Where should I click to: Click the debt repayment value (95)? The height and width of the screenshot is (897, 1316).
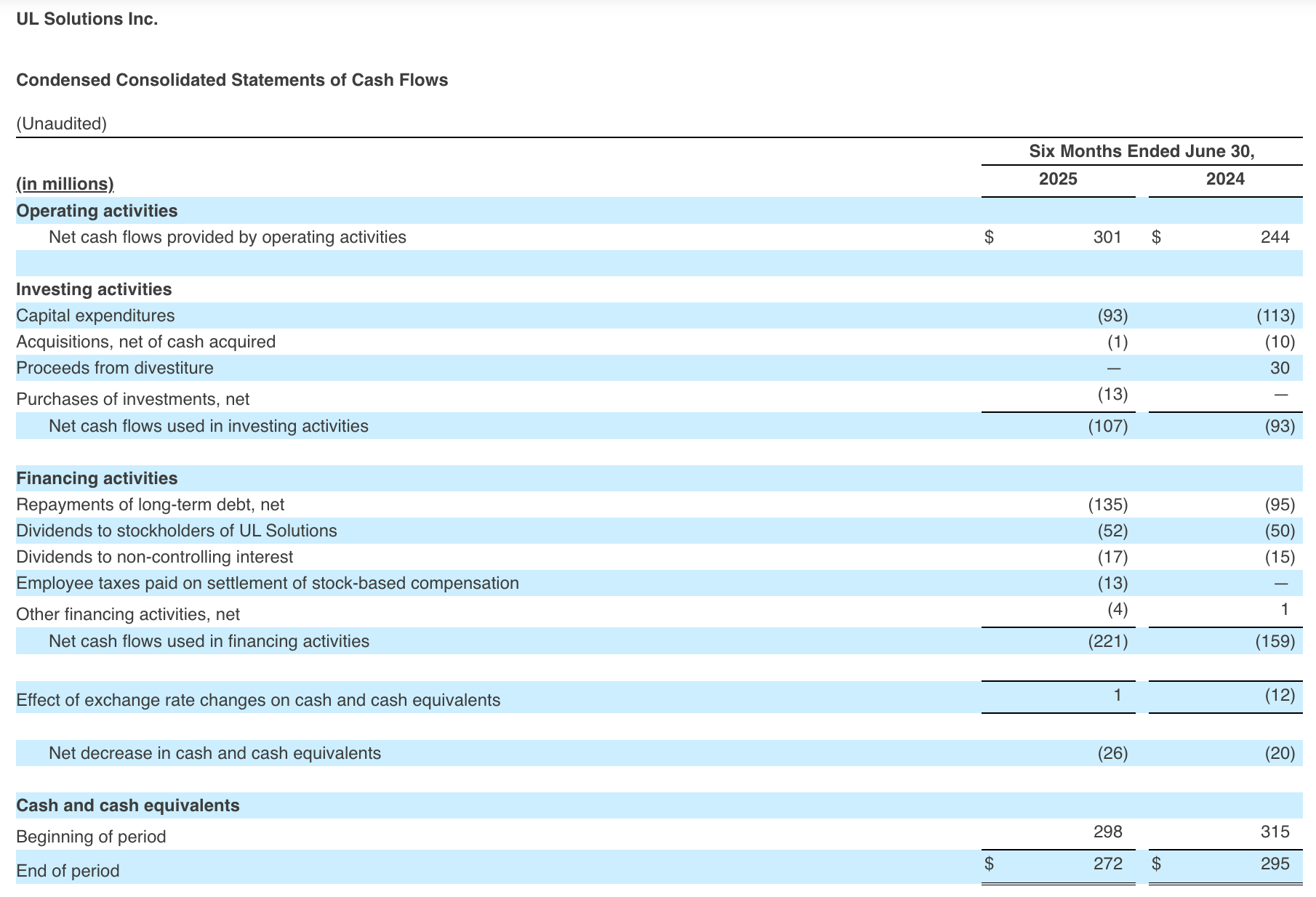click(x=1280, y=504)
